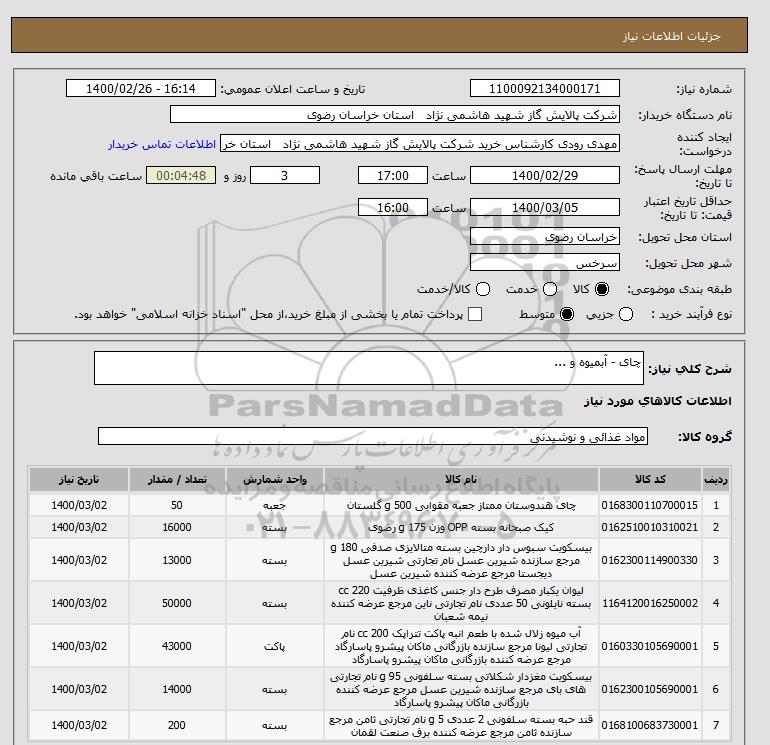
Task: Click the کد کالا column header
Action: point(650,479)
